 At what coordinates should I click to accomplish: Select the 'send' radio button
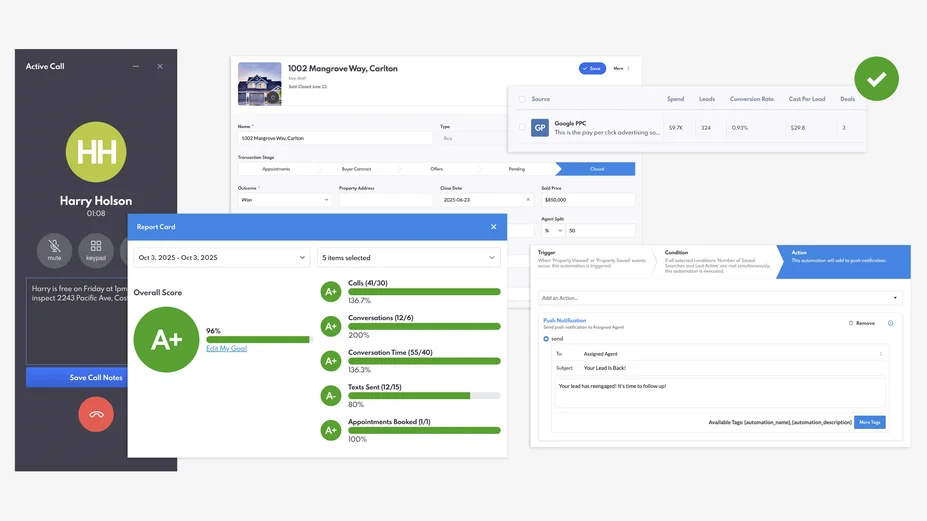(546, 339)
